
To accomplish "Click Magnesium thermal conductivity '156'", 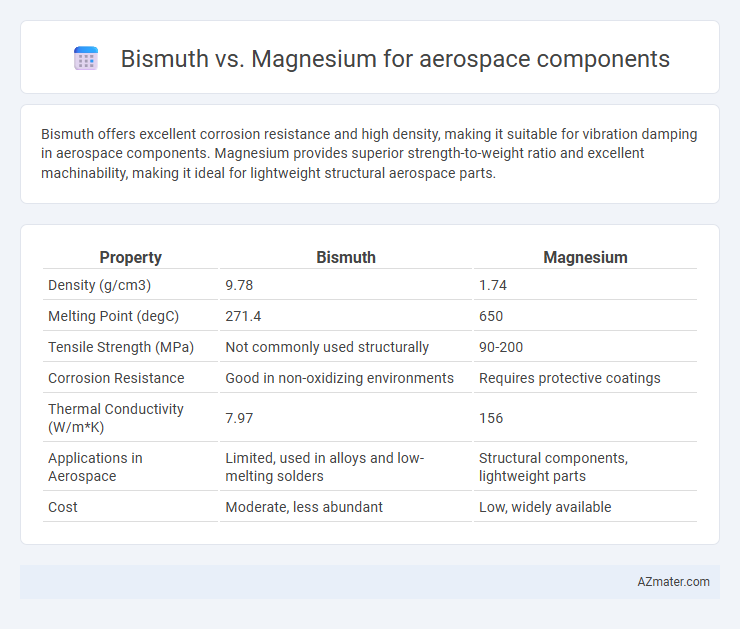I will point(491,418).
